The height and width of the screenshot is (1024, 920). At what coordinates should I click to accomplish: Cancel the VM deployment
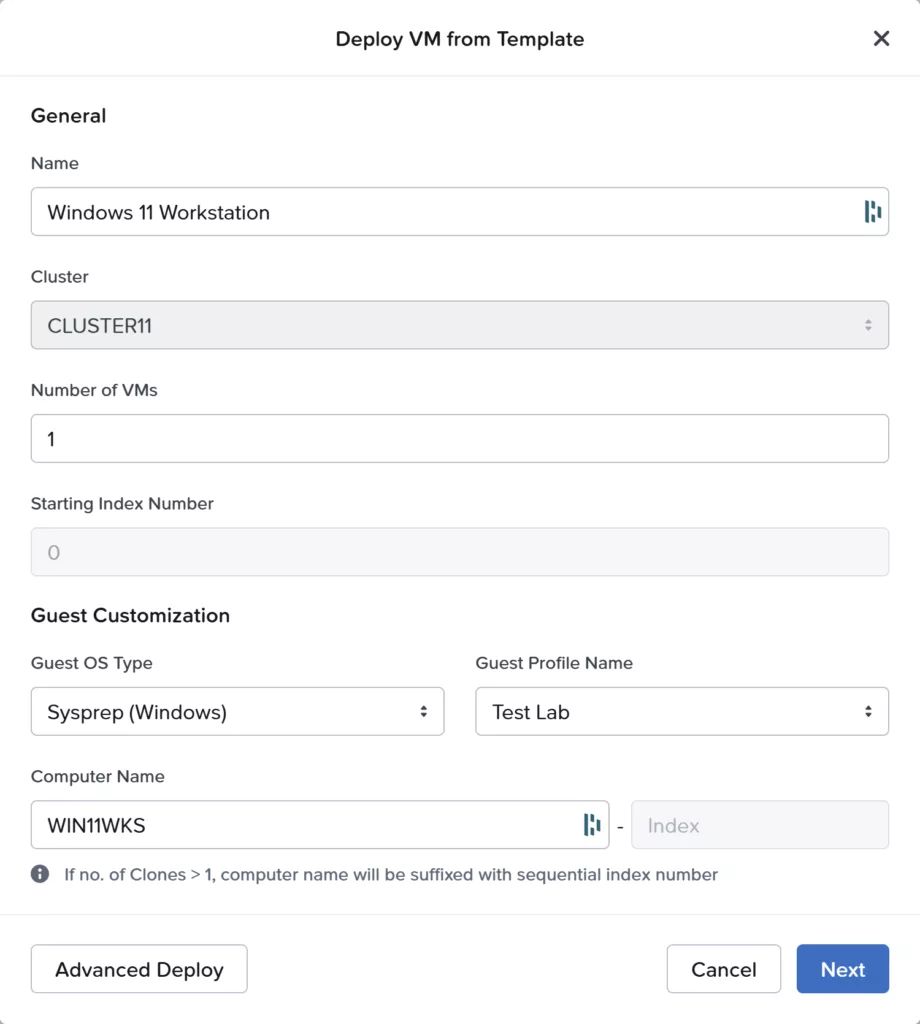click(x=723, y=969)
